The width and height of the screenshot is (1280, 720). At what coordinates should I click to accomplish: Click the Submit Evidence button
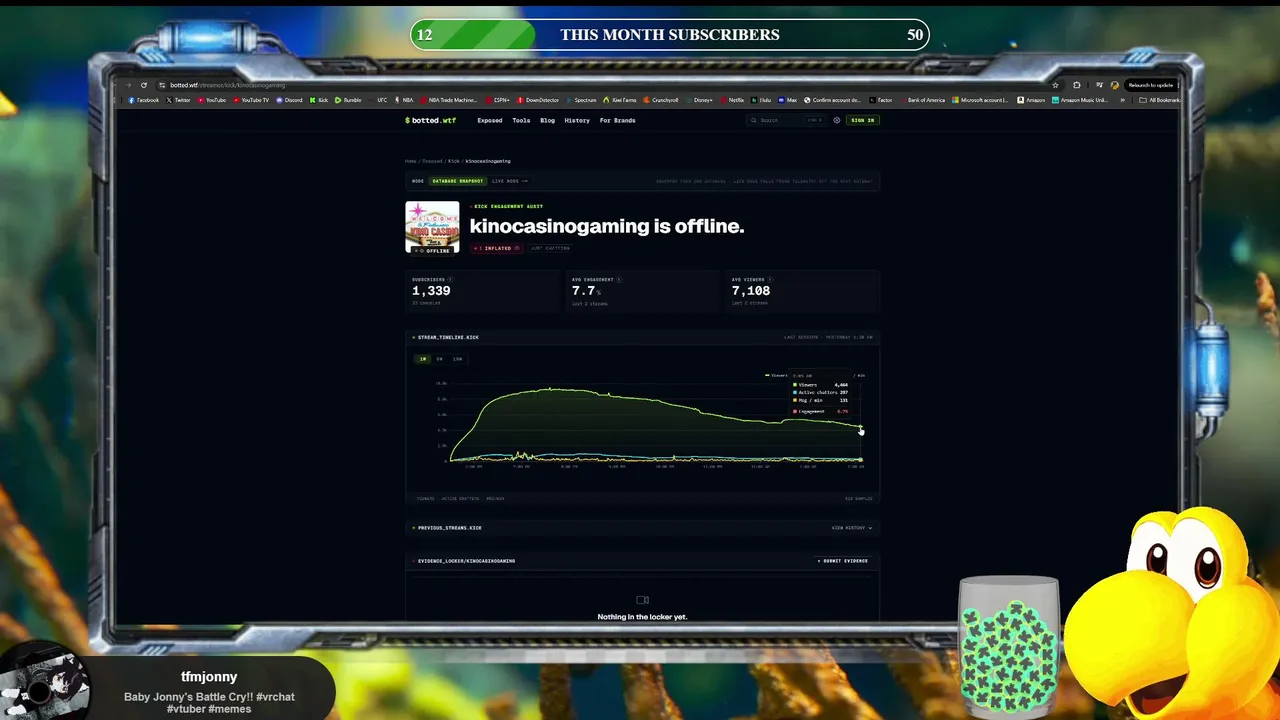[x=845, y=561]
